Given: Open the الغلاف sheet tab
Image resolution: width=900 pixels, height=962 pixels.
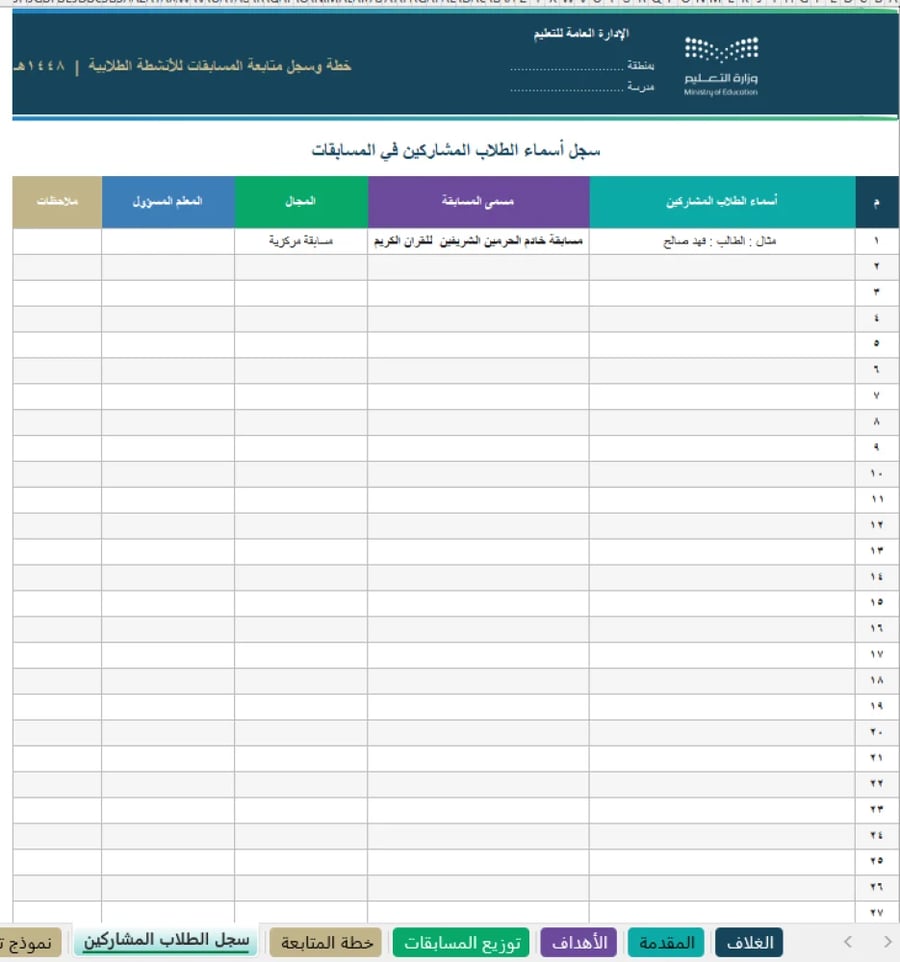Looking at the screenshot, I should [749, 942].
